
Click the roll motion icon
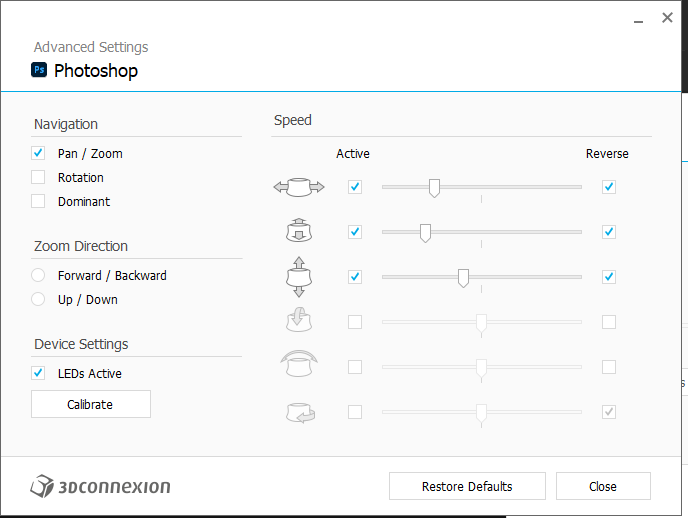[x=299, y=367]
